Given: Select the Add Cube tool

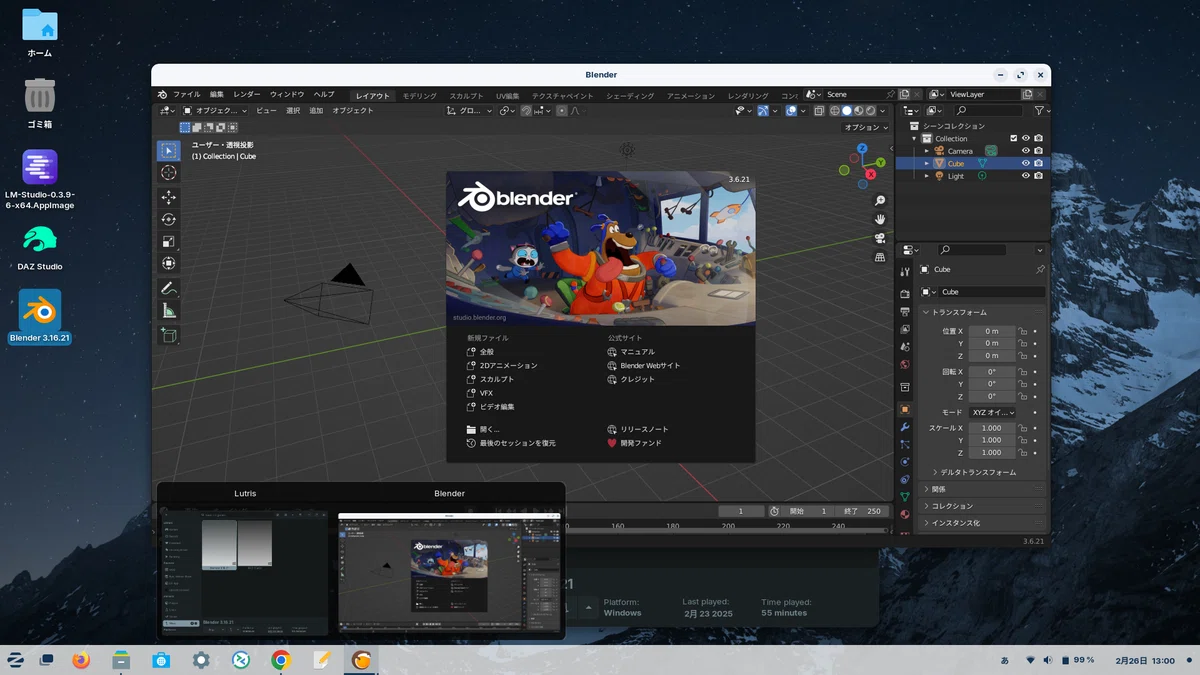Looking at the screenshot, I should coord(168,336).
